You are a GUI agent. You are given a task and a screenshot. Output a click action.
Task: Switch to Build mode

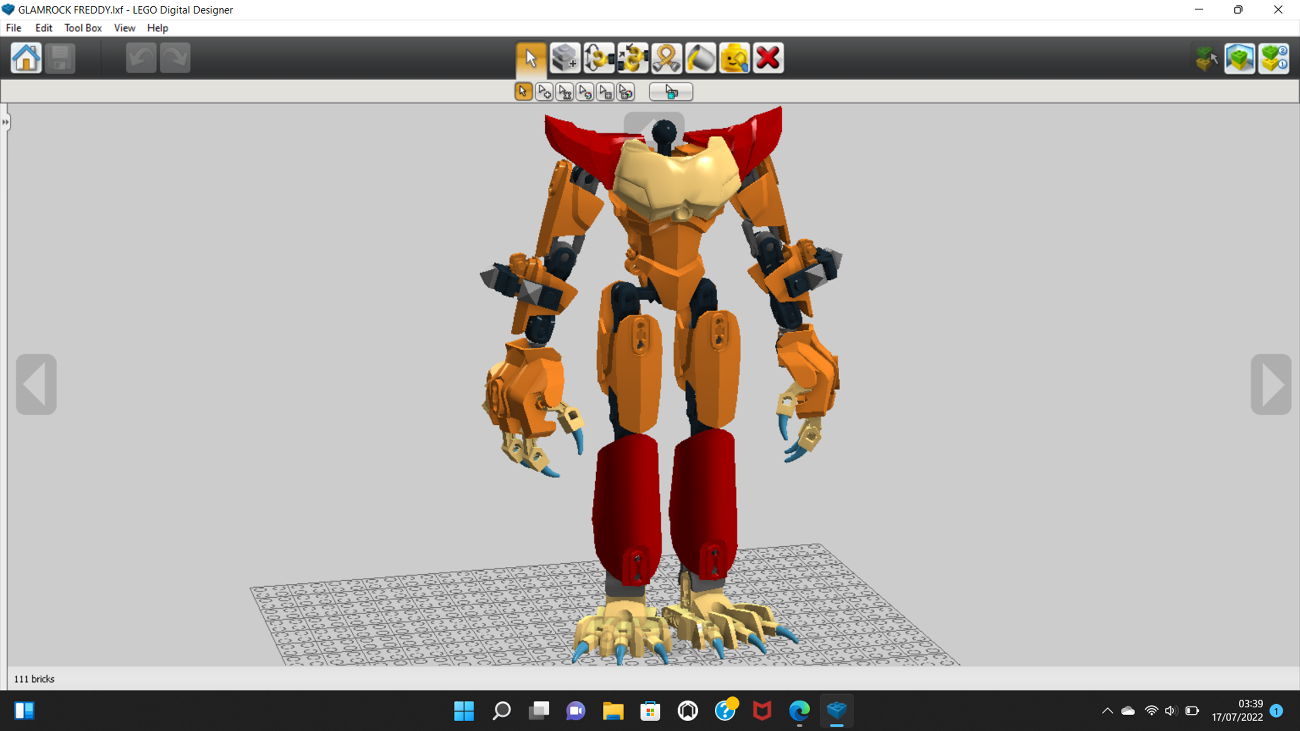tap(1207, 58)
